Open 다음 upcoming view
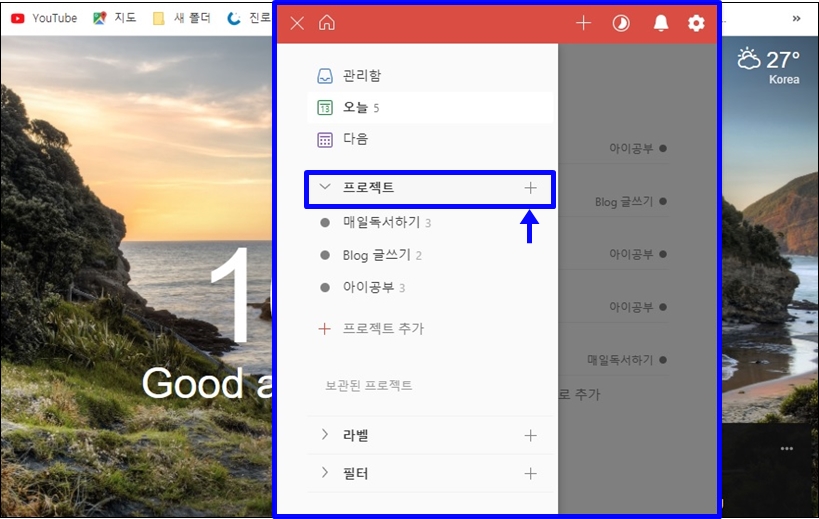Image resolution: width=819 pixels, height=519 pixels. pyautogui.click(x=429, y=139)
